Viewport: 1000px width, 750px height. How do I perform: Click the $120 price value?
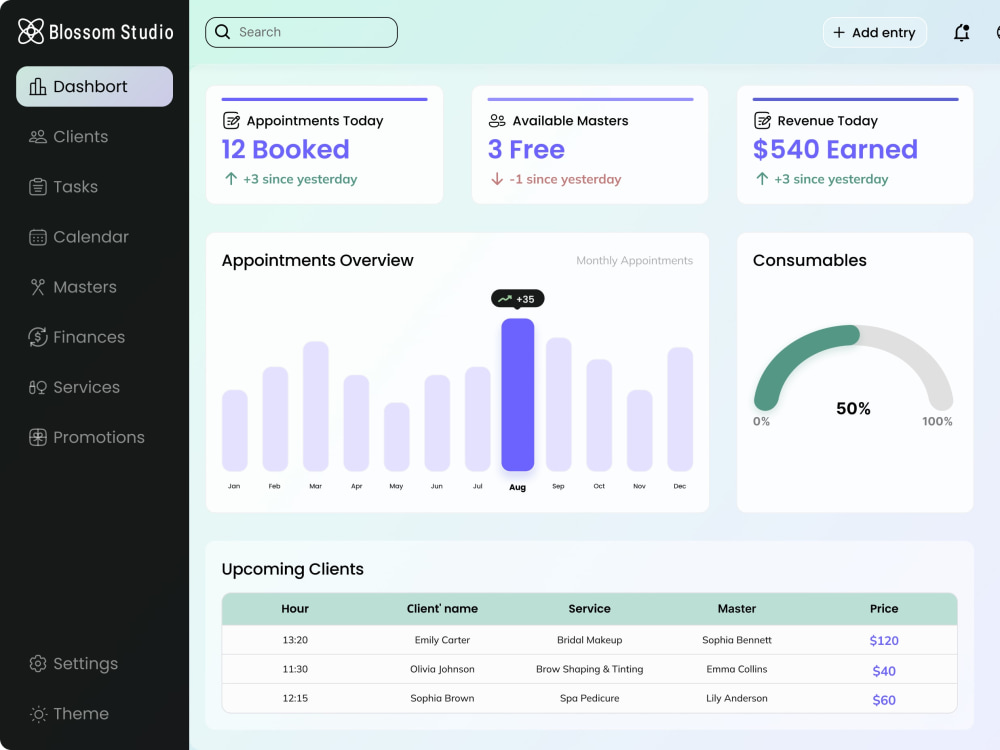(x=884, y=640)
